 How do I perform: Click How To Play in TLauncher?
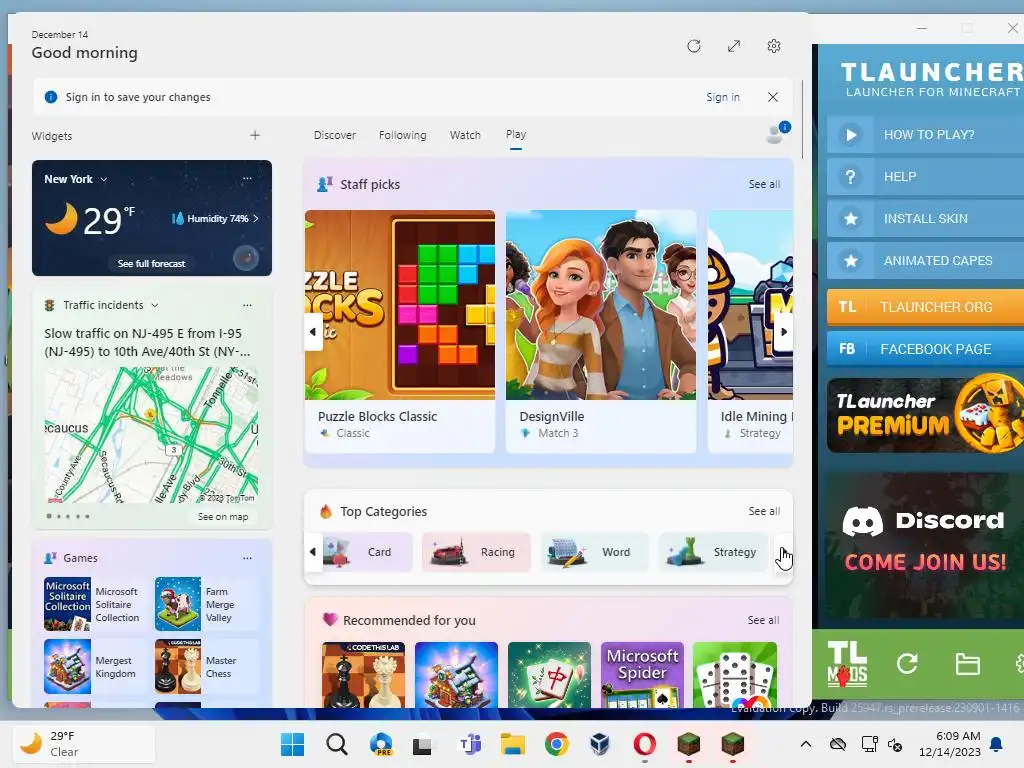tap(925, 135)
